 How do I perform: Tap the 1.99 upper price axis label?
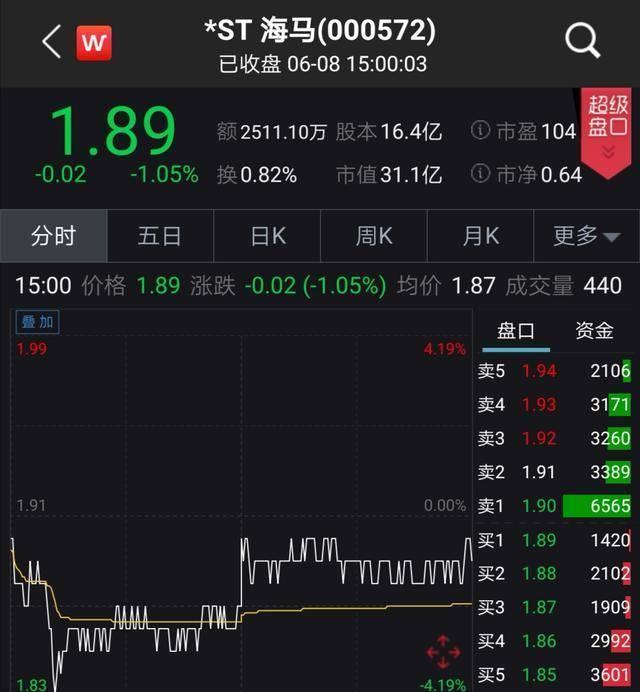[x=31, y=349]
